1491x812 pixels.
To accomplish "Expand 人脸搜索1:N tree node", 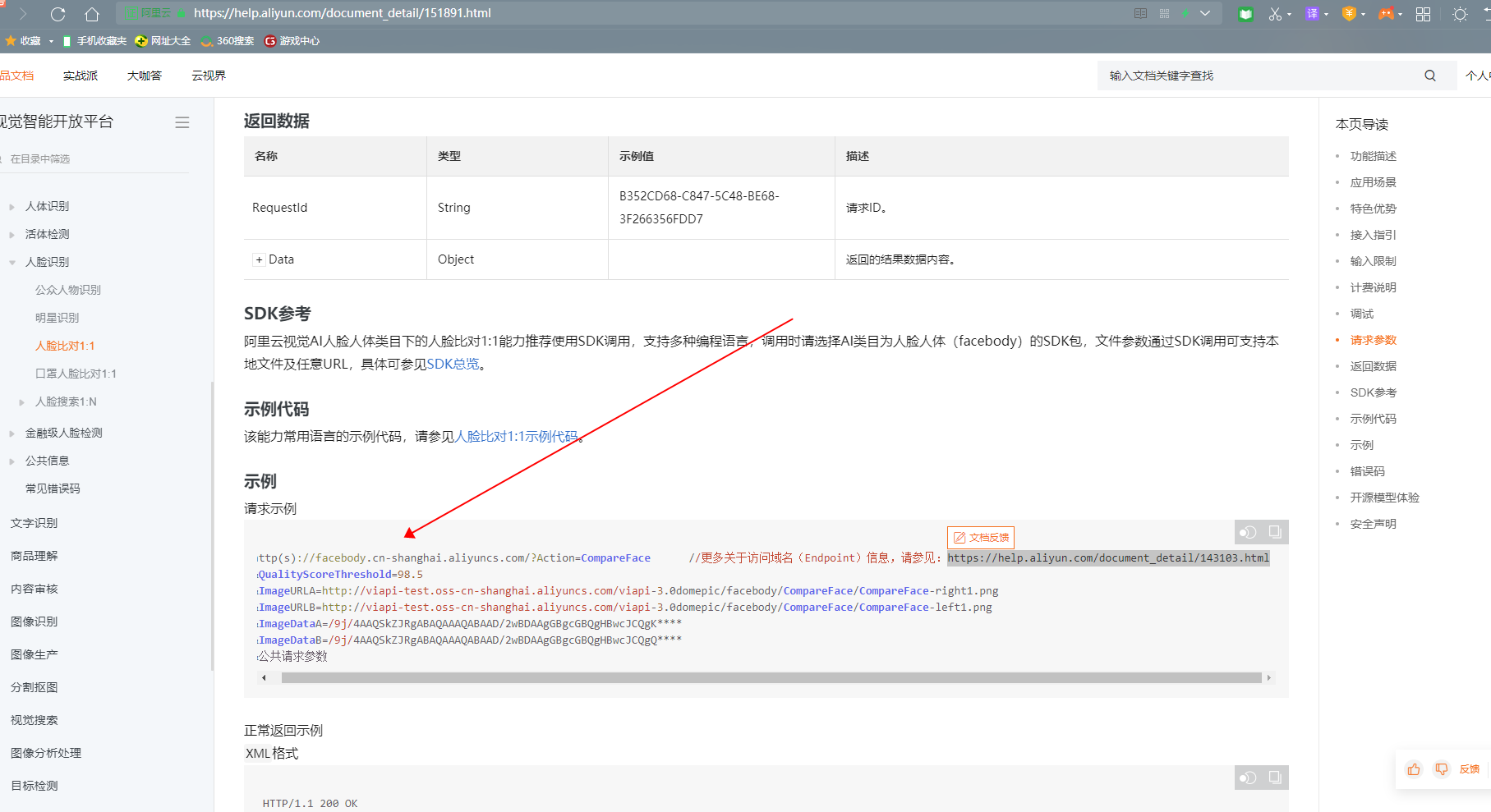I will click(21, 402).
